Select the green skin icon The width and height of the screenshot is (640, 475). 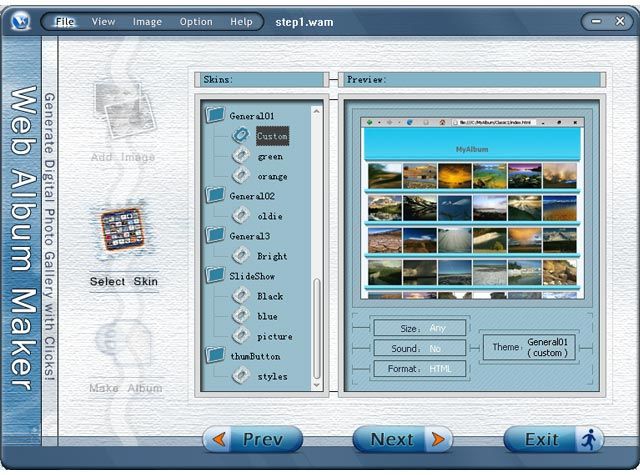(240, 156)
